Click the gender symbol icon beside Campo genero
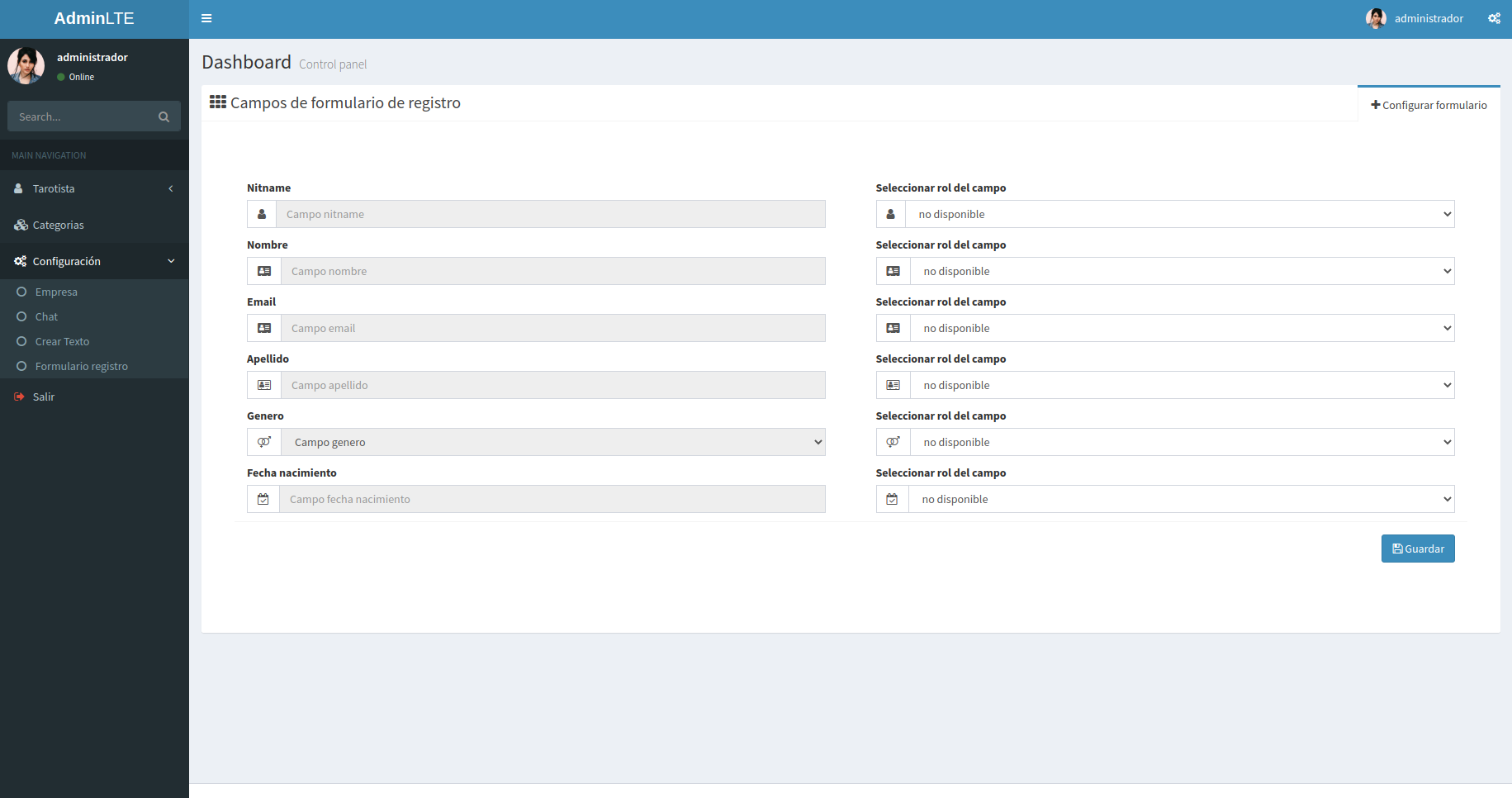This screenshot has width=1512, height=798. (x=264, y=442)
